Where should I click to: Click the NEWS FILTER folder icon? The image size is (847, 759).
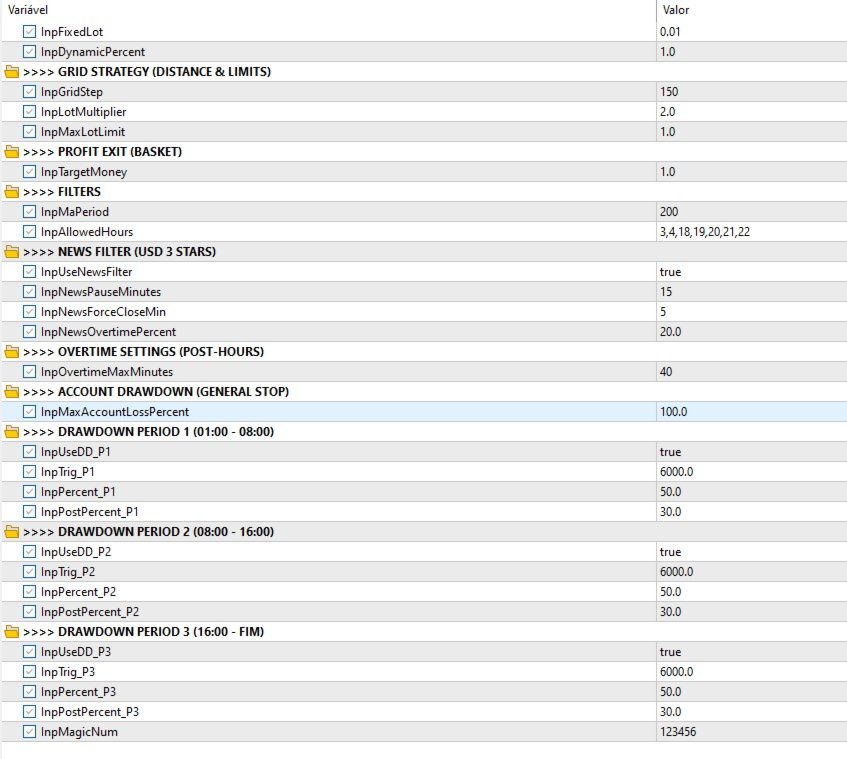pos(11,252)
